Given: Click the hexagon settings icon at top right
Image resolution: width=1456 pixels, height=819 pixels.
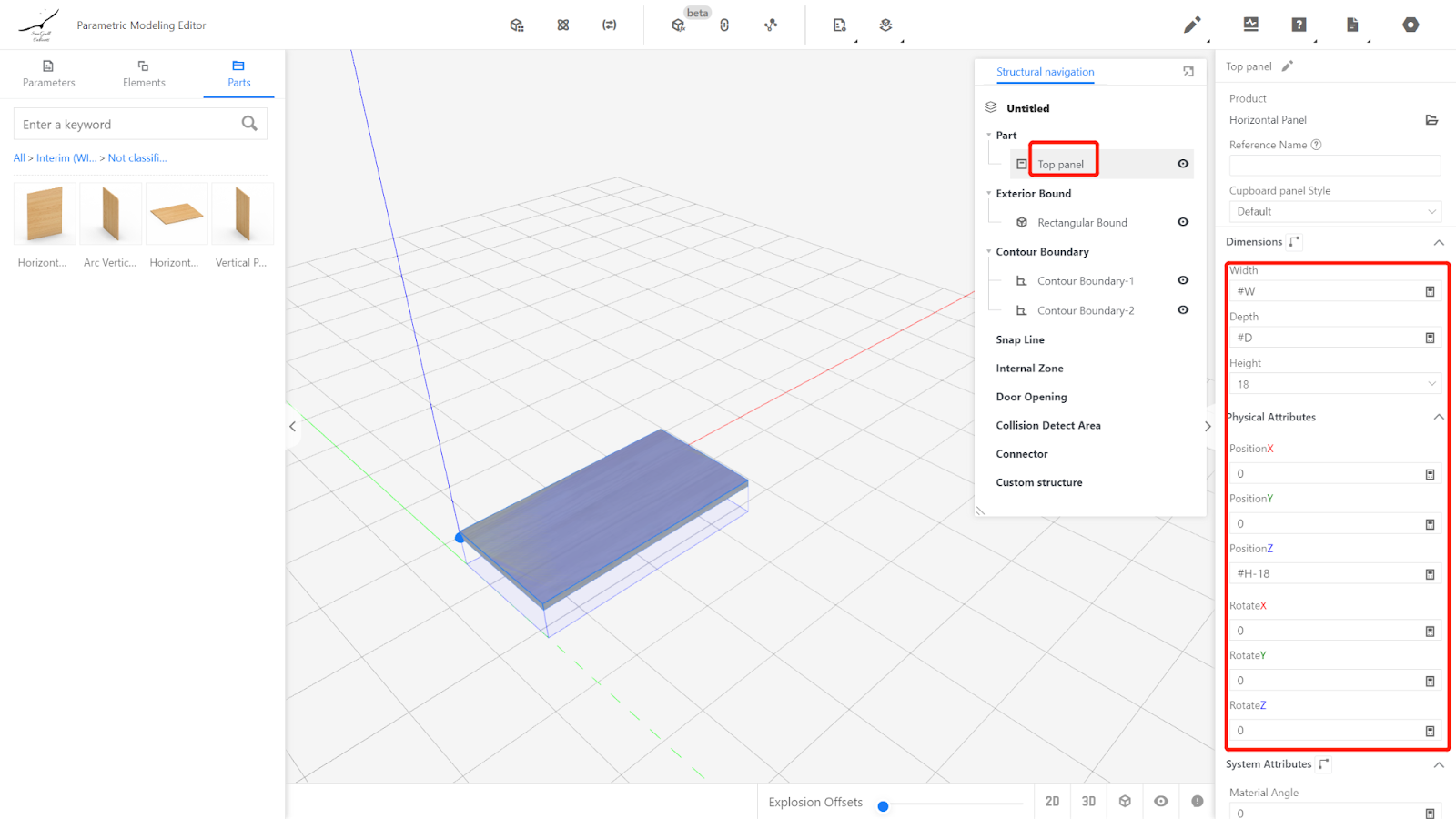Looking at the screenshot, I should 1410,25.
